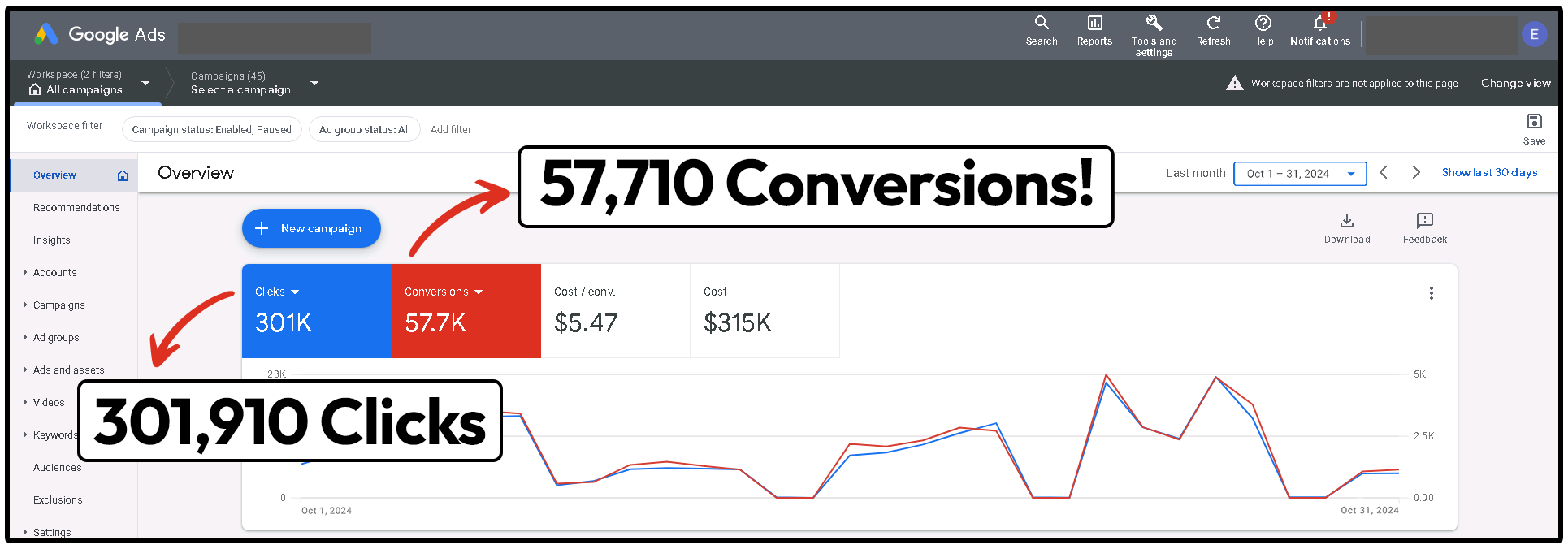Download the overview report

click(x=1346, y=222)
